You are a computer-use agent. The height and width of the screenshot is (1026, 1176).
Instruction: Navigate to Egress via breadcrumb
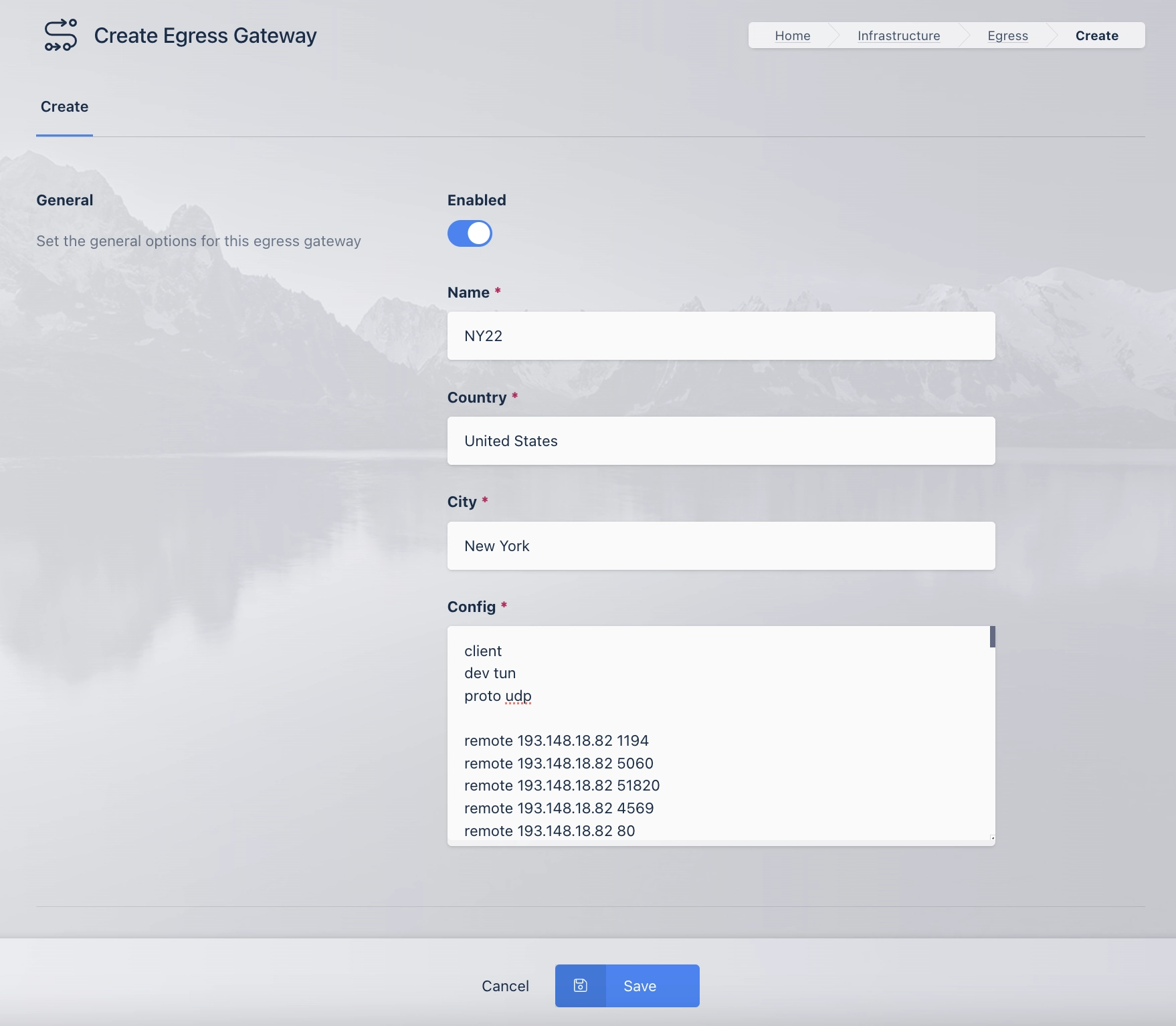coord(1007,35)
